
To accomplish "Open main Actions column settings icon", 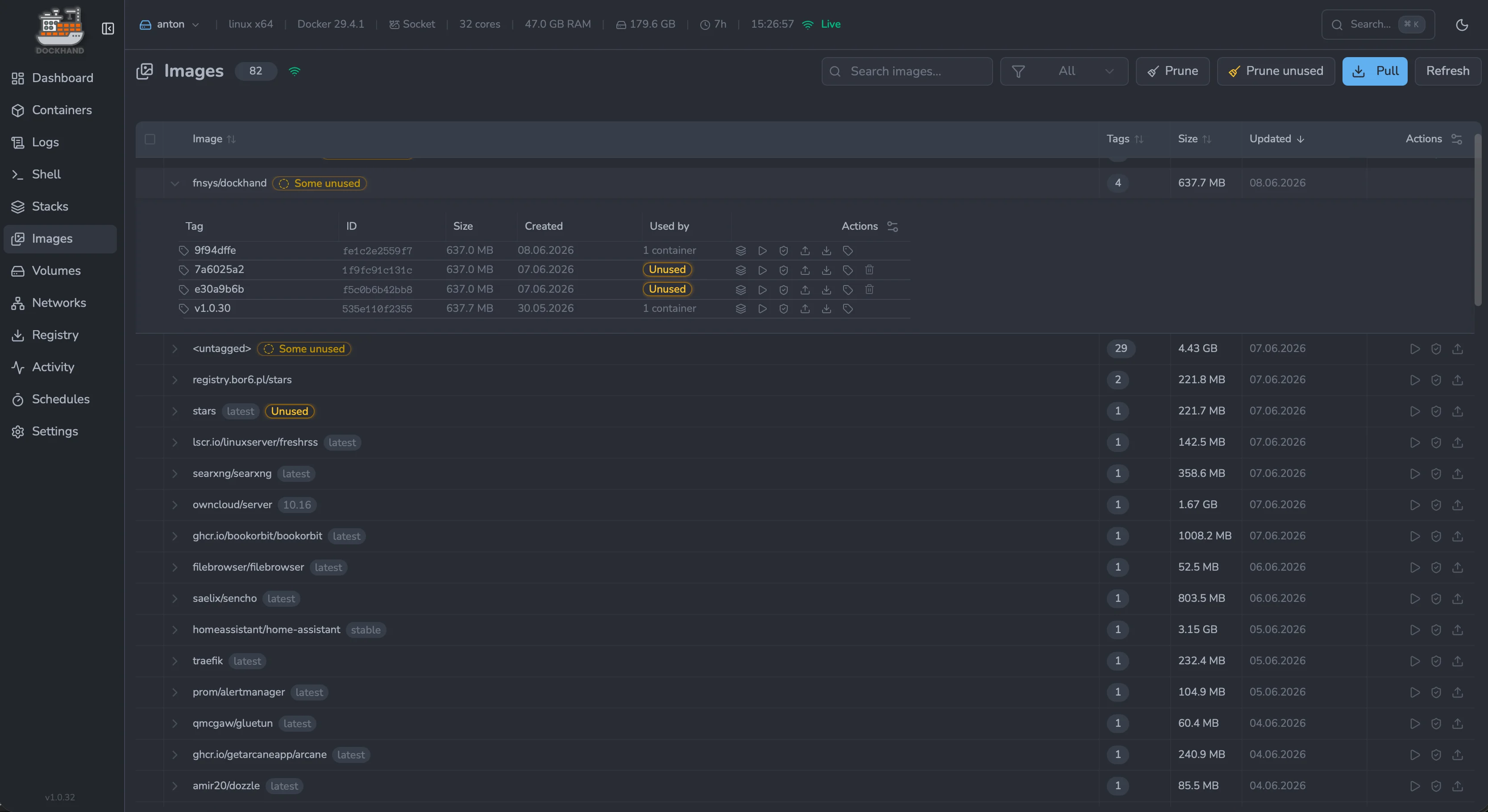I will tap(1457, 139).
